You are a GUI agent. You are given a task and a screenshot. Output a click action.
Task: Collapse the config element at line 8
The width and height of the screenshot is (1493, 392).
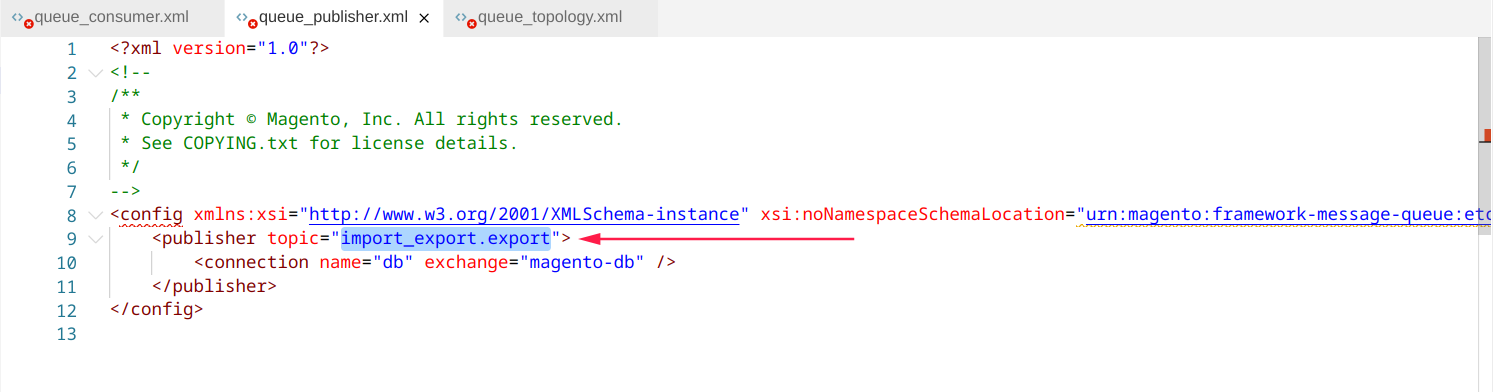tap(95, 215)
